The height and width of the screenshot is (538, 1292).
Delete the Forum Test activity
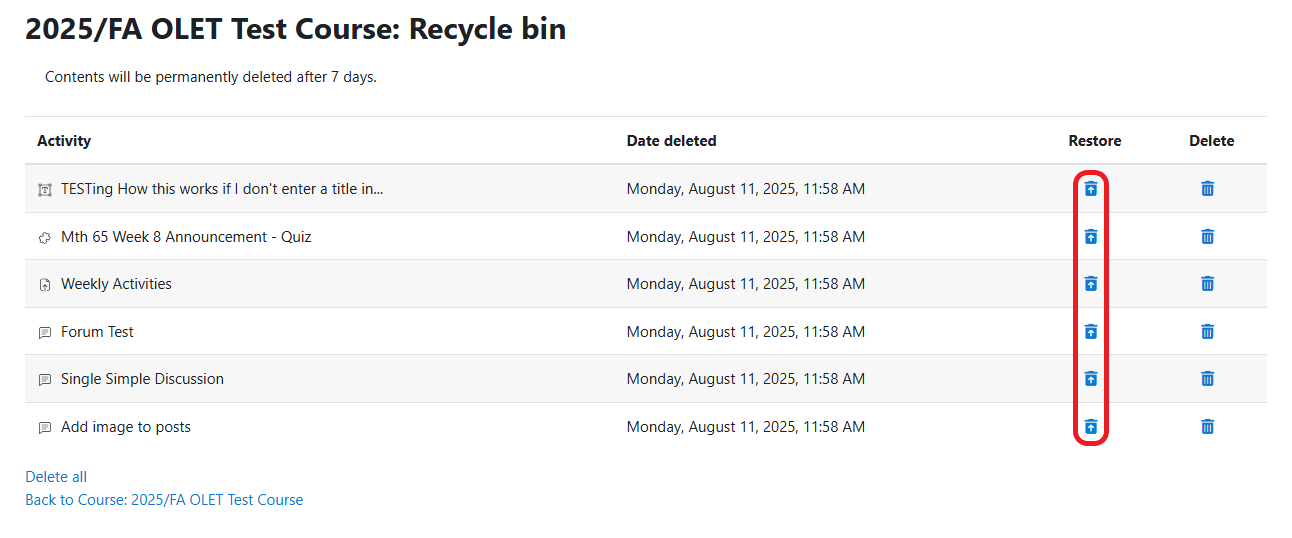(1207, 331)
